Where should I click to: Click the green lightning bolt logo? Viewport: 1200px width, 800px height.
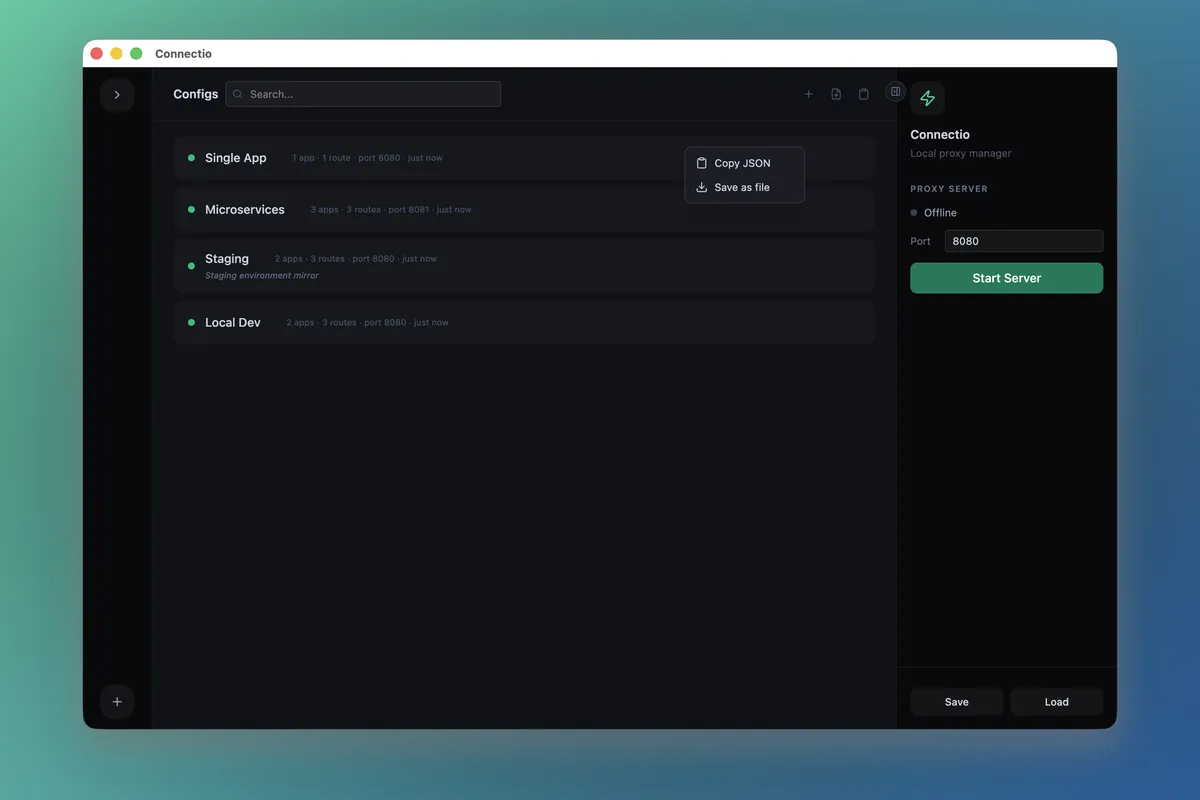pos(928,98)
